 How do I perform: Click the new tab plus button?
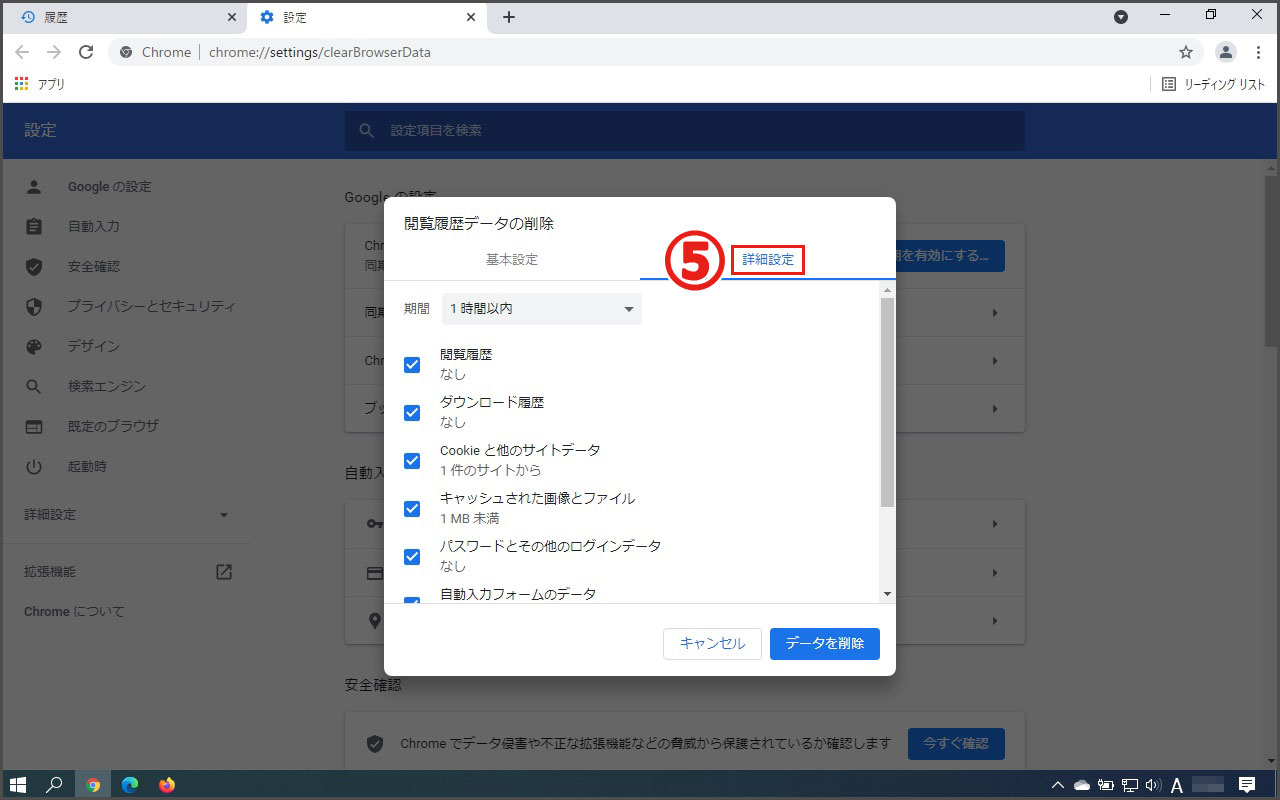coord(509,17)
